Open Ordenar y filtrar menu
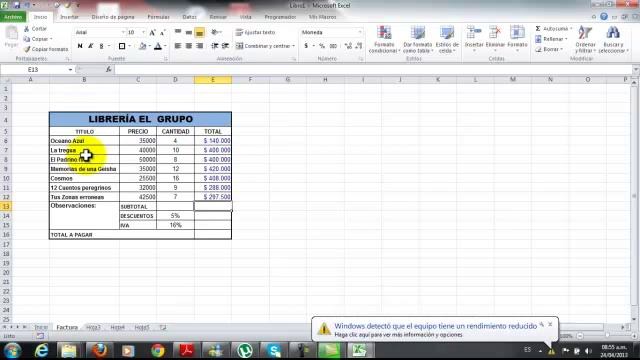Viewport: 640px width, 360px height. pos(585,39)
